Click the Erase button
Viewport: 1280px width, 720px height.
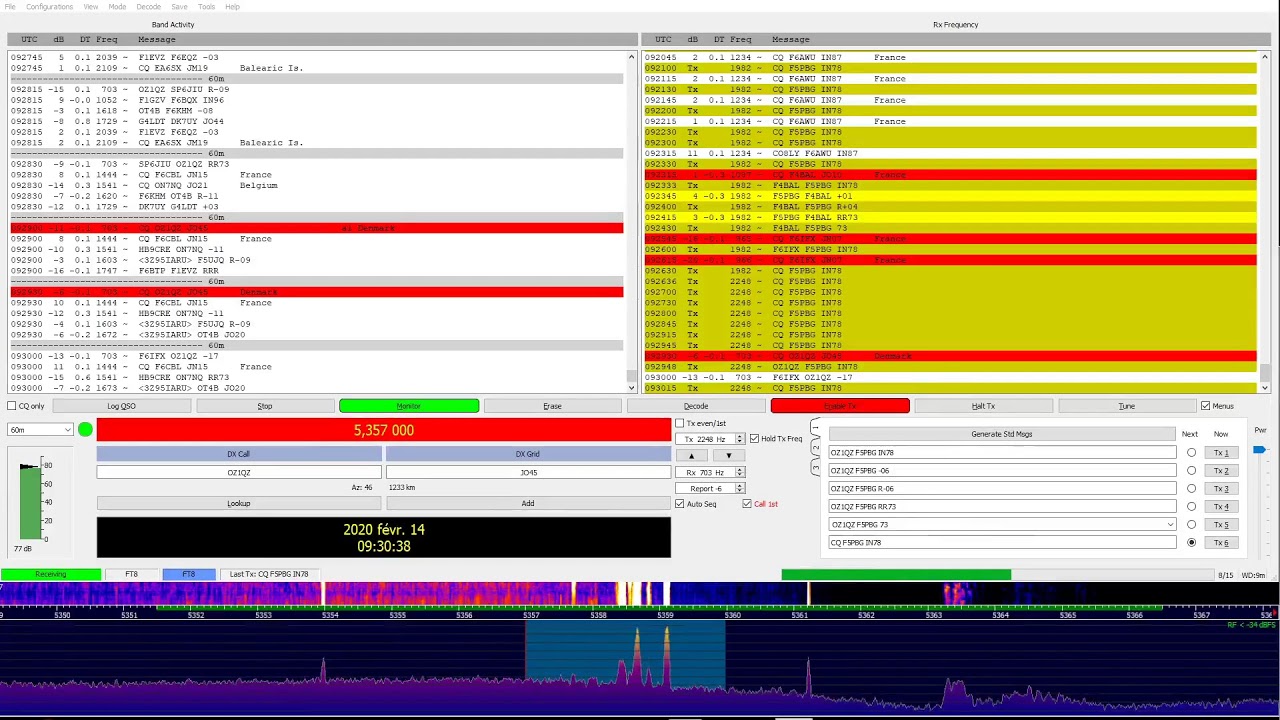(553, 406)
